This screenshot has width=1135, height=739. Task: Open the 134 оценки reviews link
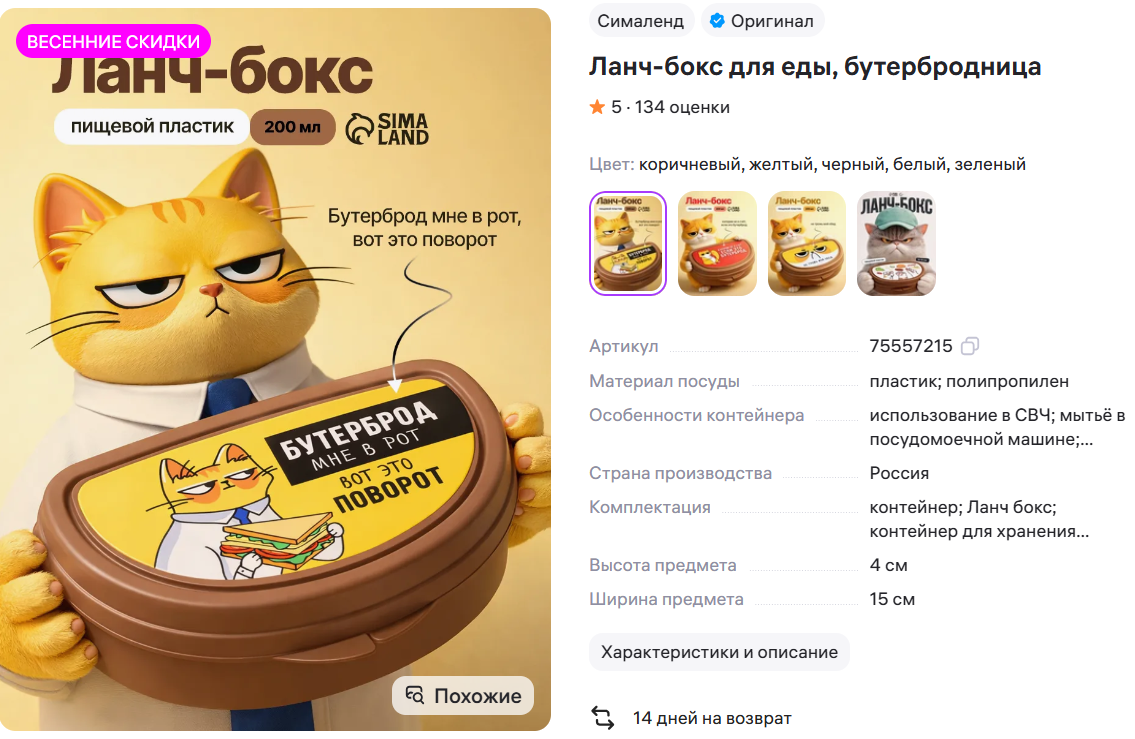pos(682,107)
